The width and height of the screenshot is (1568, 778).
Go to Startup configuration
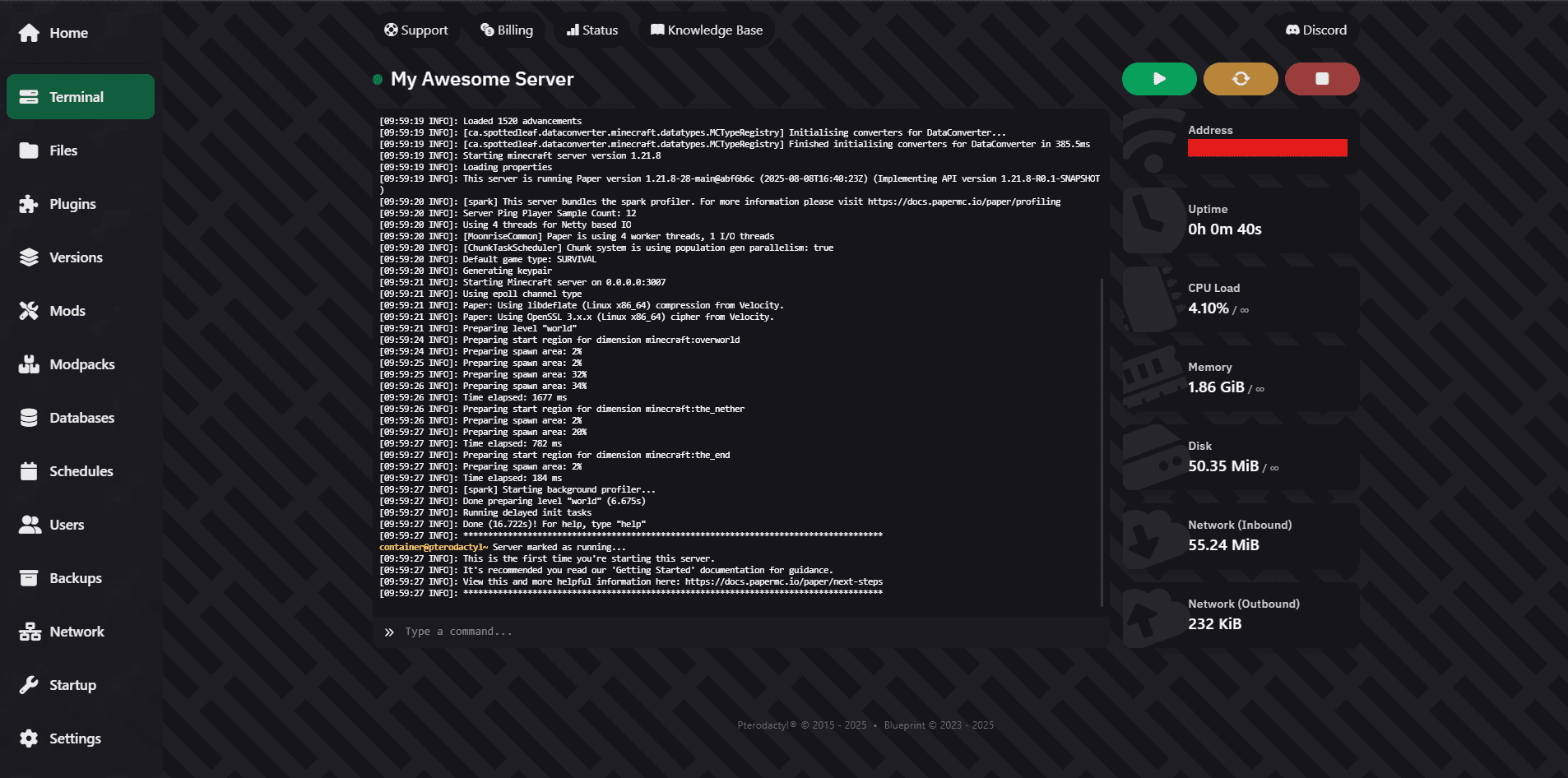[x=72, y=685]
